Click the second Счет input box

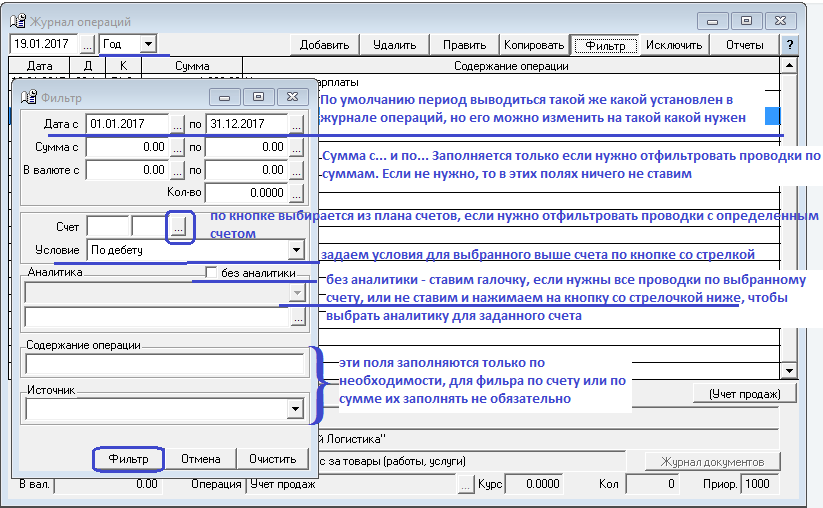149,227
